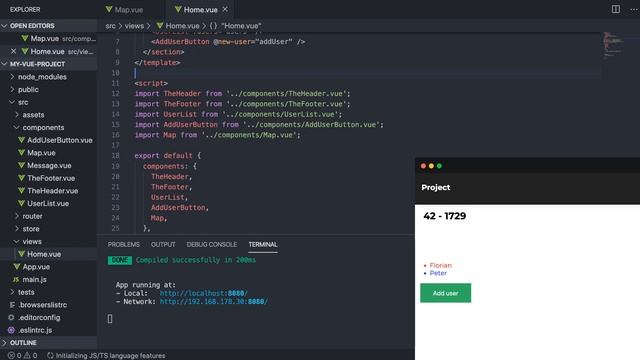Click the red close dot of Project window
The image size is (640, 360).
click(x=423, y=166)
